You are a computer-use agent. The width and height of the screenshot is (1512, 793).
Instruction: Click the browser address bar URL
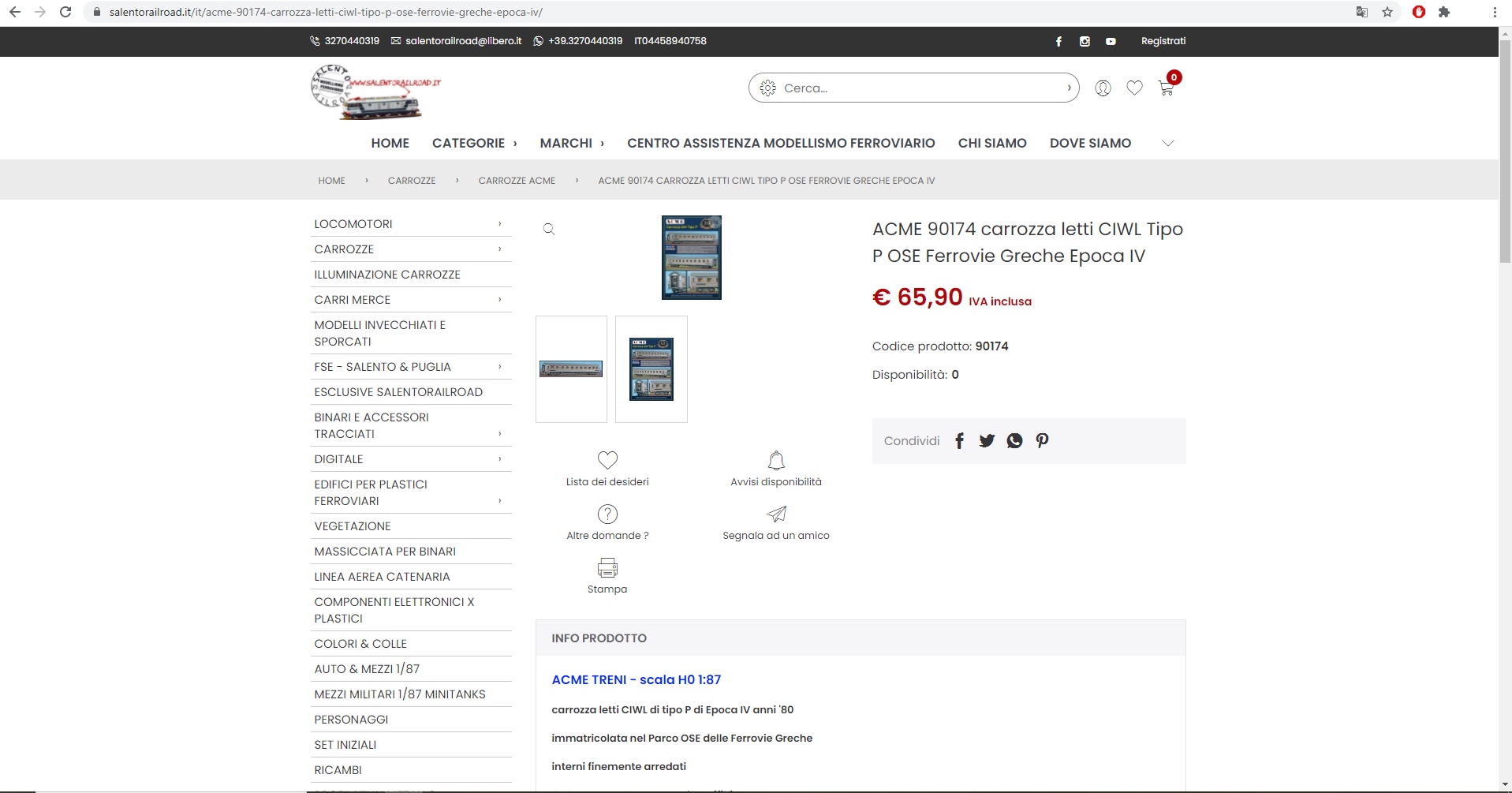coord(326,12)
